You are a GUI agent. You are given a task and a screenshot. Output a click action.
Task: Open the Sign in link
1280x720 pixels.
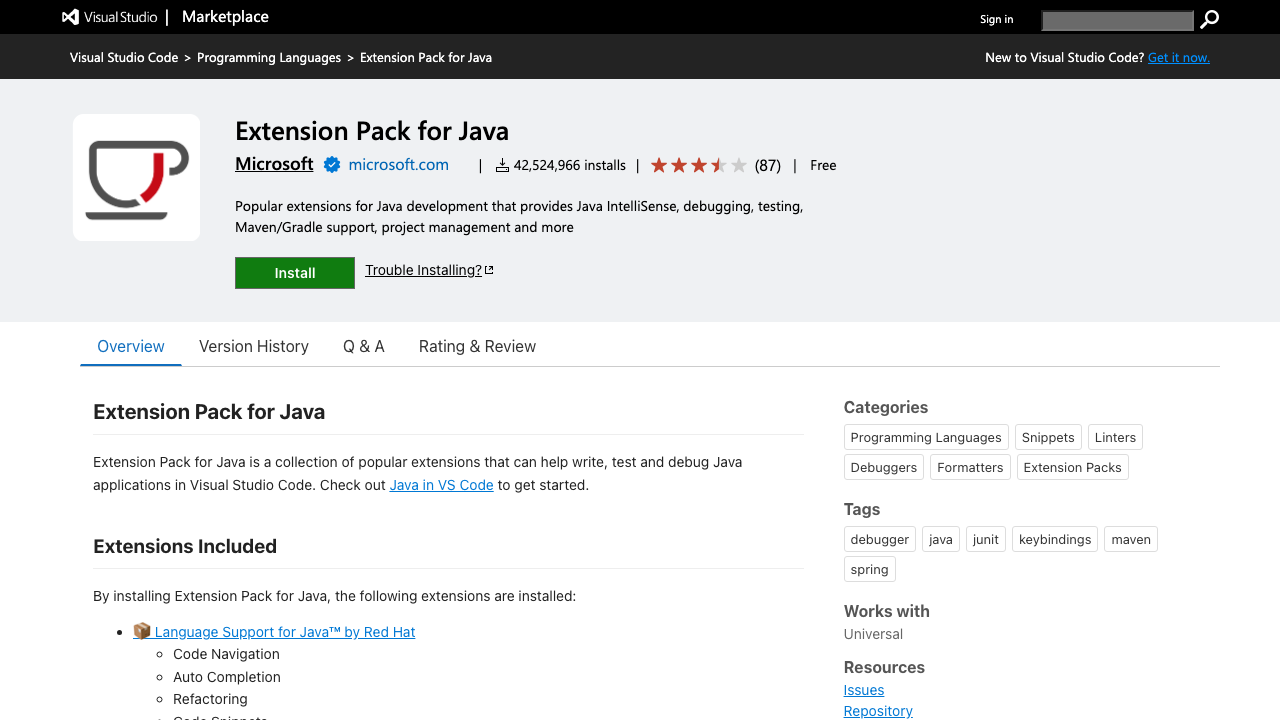[x=996, y=19]
